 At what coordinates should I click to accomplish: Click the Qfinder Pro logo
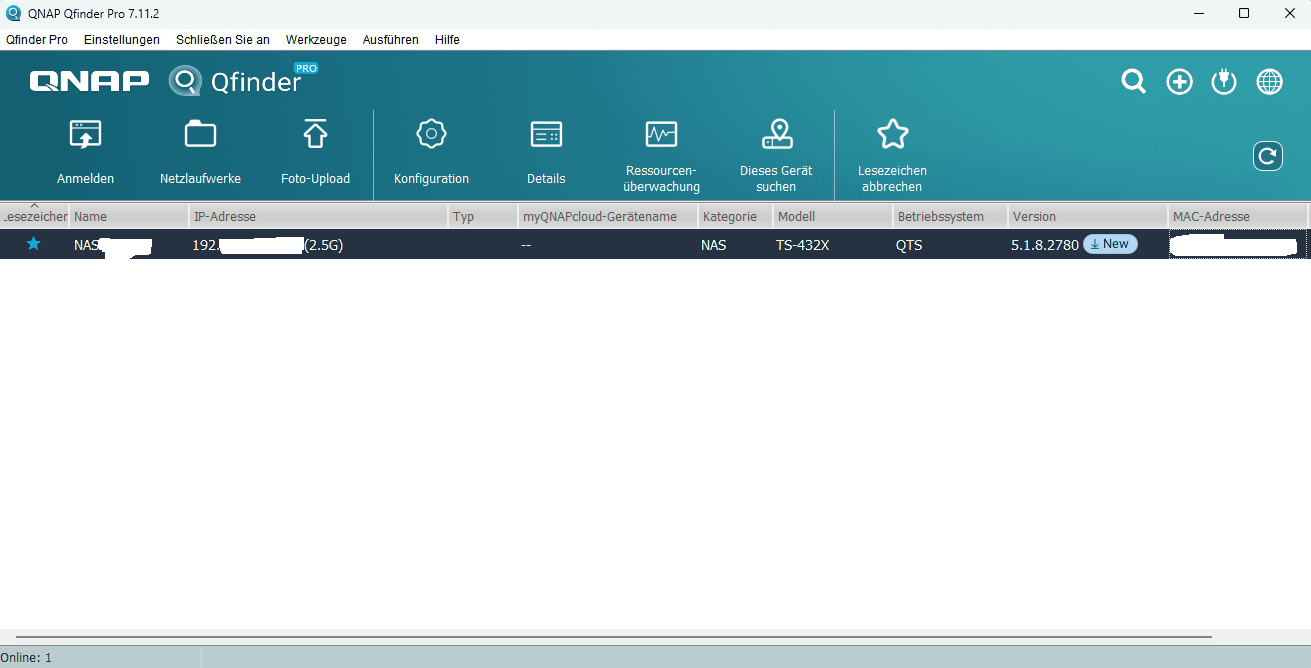click(x=243, y=80)
